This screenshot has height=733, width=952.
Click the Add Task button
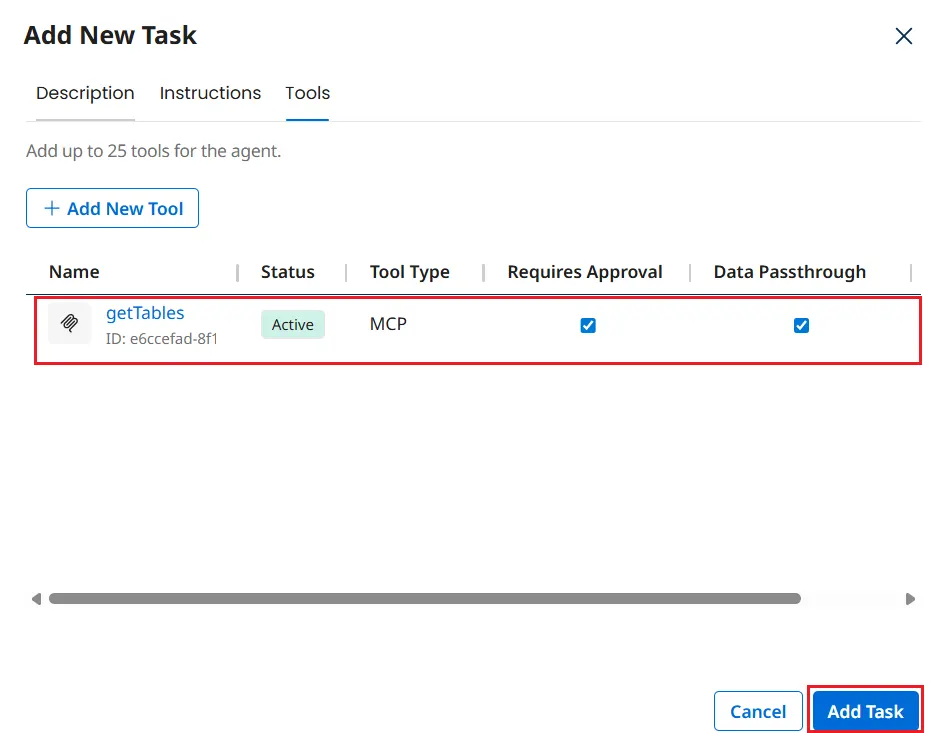(x=865, y=711)
